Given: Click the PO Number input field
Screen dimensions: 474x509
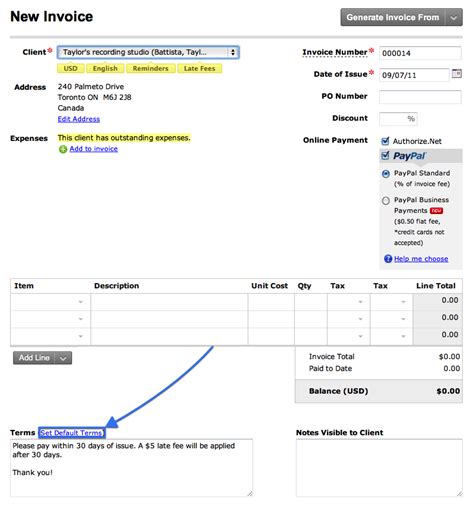Looking at the screenshot, I should pyautogui.click(x=420, y=97).
